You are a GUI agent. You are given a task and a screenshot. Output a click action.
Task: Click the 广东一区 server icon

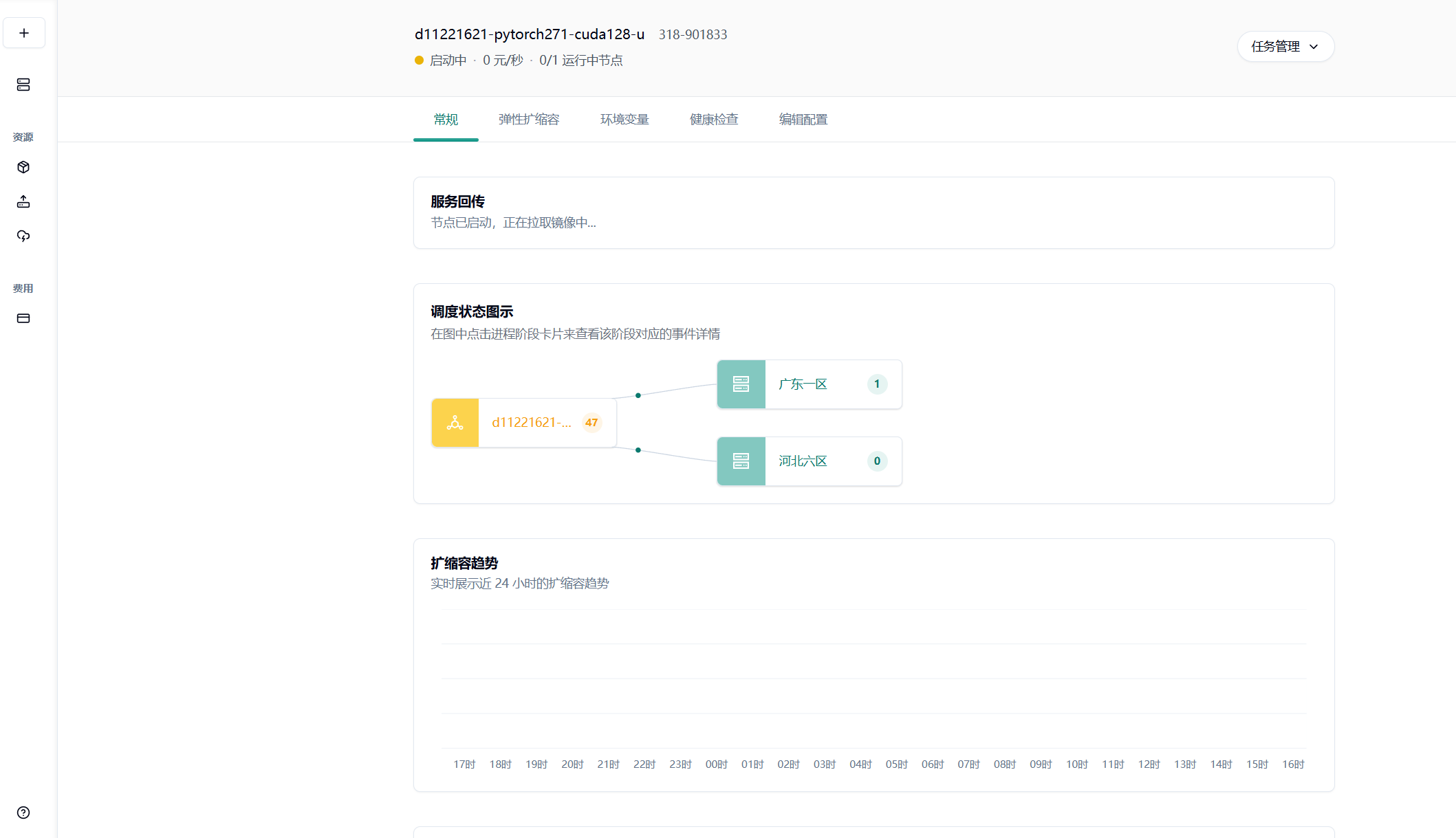[741, 384]
